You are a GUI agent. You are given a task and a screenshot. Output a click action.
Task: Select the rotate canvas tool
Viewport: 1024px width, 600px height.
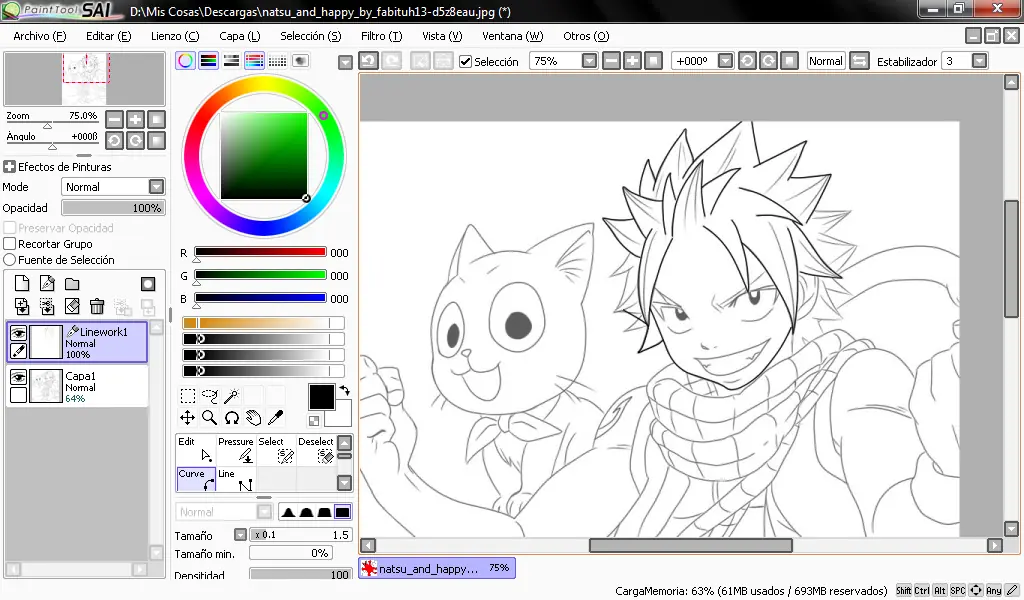point(232,418)
